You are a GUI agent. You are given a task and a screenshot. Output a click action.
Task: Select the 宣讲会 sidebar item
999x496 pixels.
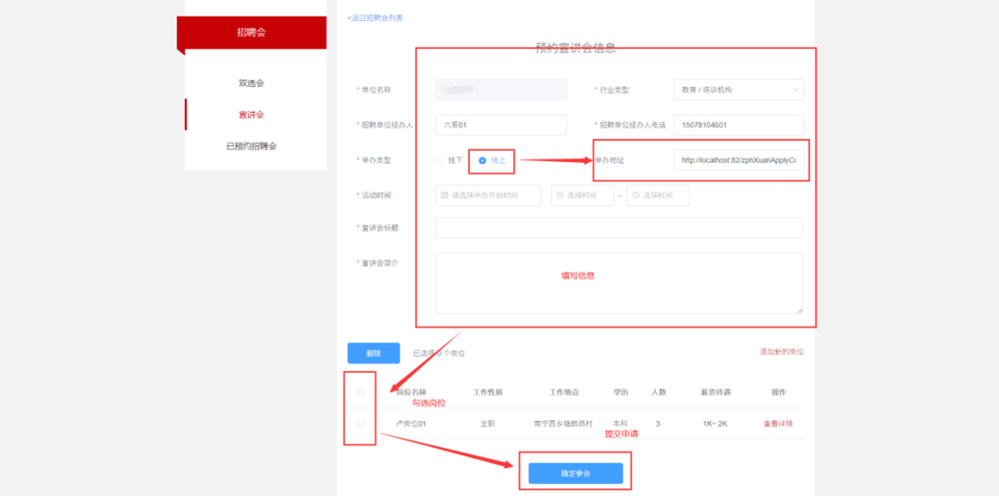click(251, 115)
